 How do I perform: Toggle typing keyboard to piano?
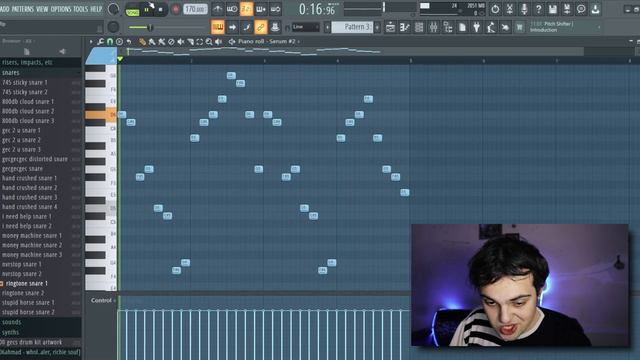point(218,27)
